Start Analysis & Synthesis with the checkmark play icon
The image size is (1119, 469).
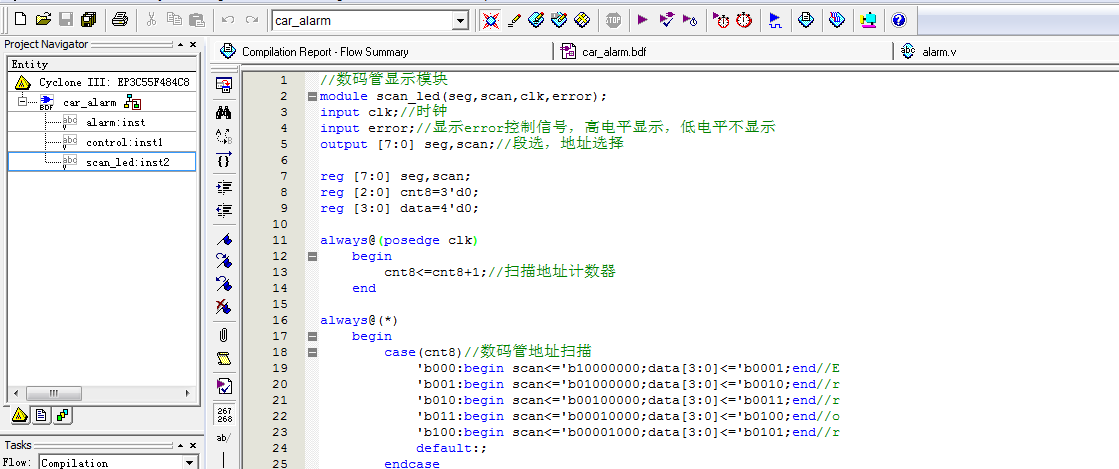tap(667, 20)
